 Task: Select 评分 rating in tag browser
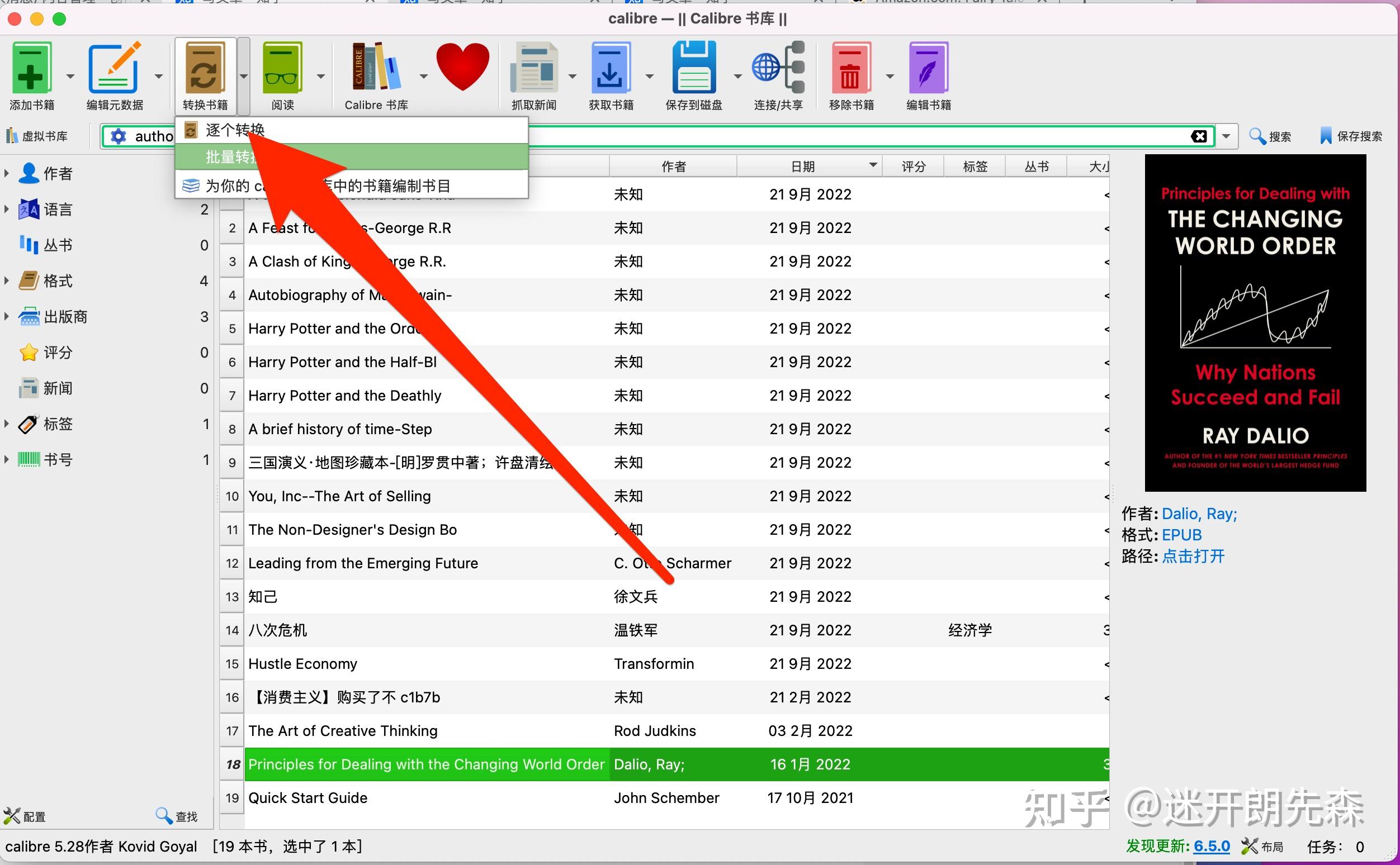(x=57, y=353)
